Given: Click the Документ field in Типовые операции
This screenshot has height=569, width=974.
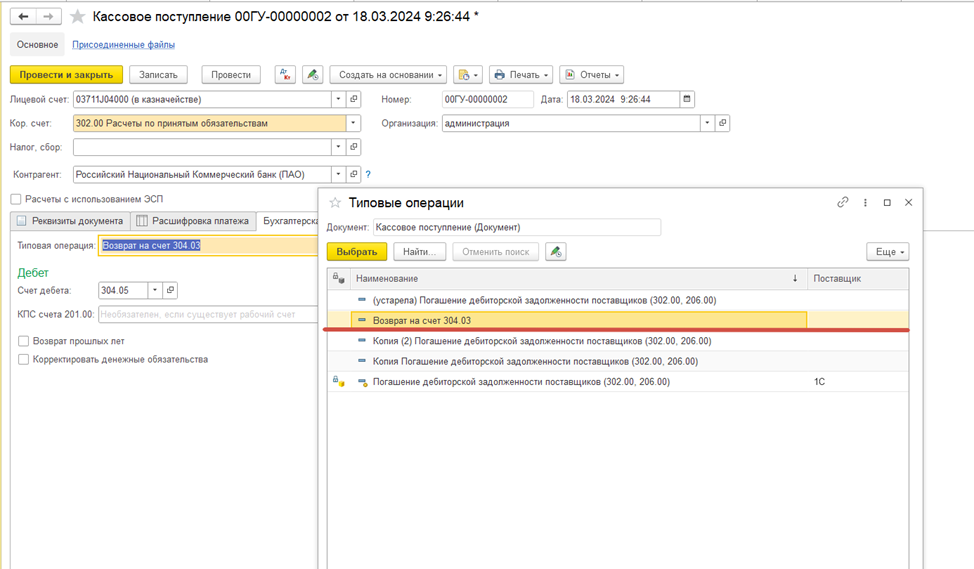Looking at the screenshot, I should (517, 227).
